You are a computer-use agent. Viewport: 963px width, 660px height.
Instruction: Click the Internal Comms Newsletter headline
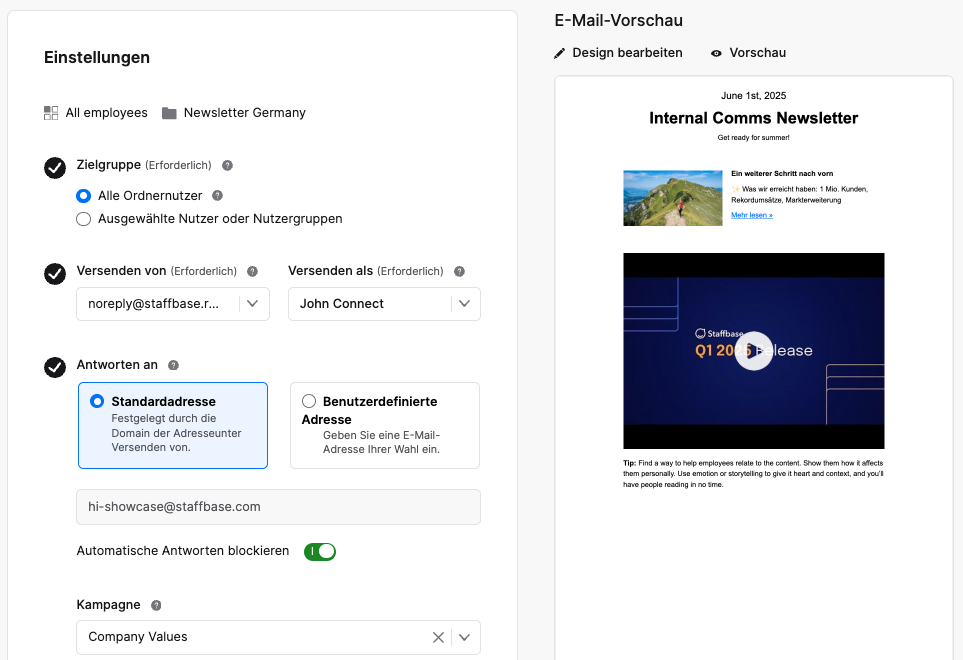coord(754,118)
